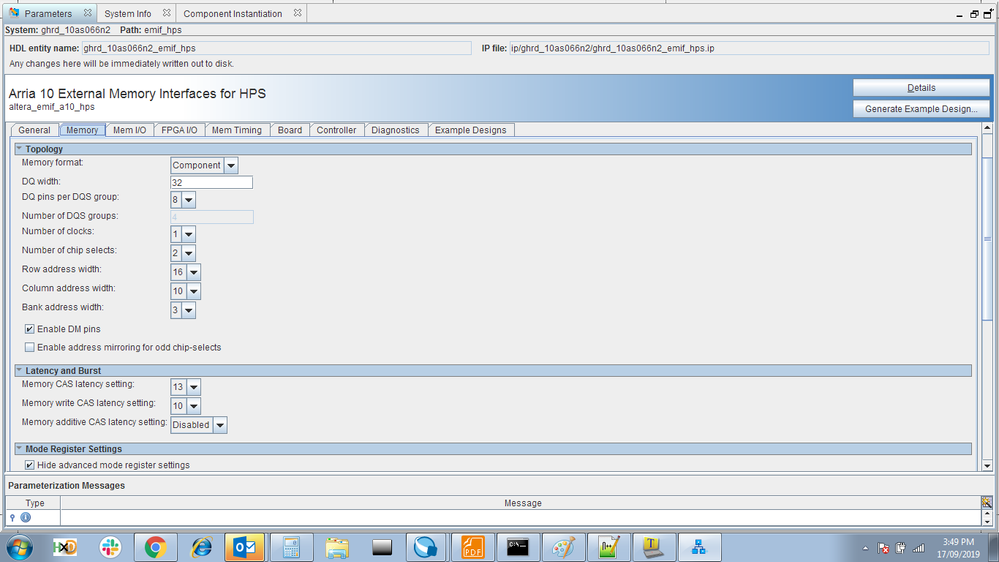The width and height of the screenshot is (999, 562).
Task: Click the message filter icon beside Message header
Action: coord(986,502)
